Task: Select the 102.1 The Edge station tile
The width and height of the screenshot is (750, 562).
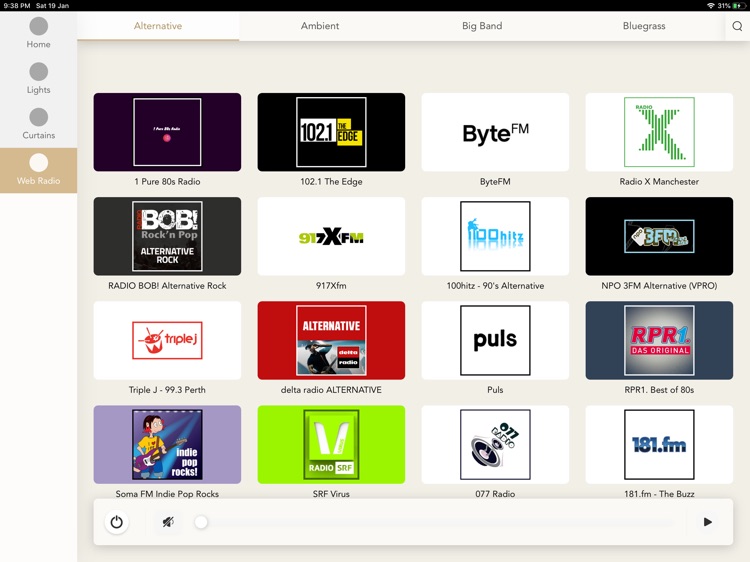Action: click(x=331, y=132)
